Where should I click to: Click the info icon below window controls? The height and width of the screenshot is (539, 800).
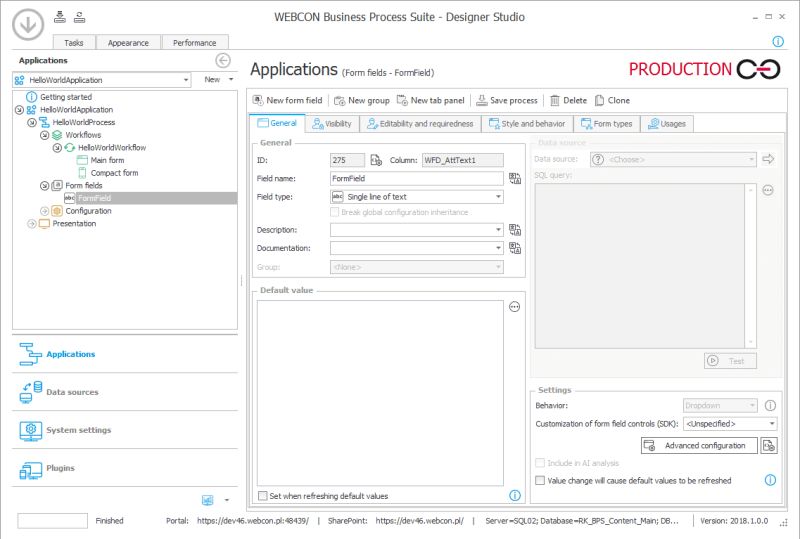tap(778, 41)
